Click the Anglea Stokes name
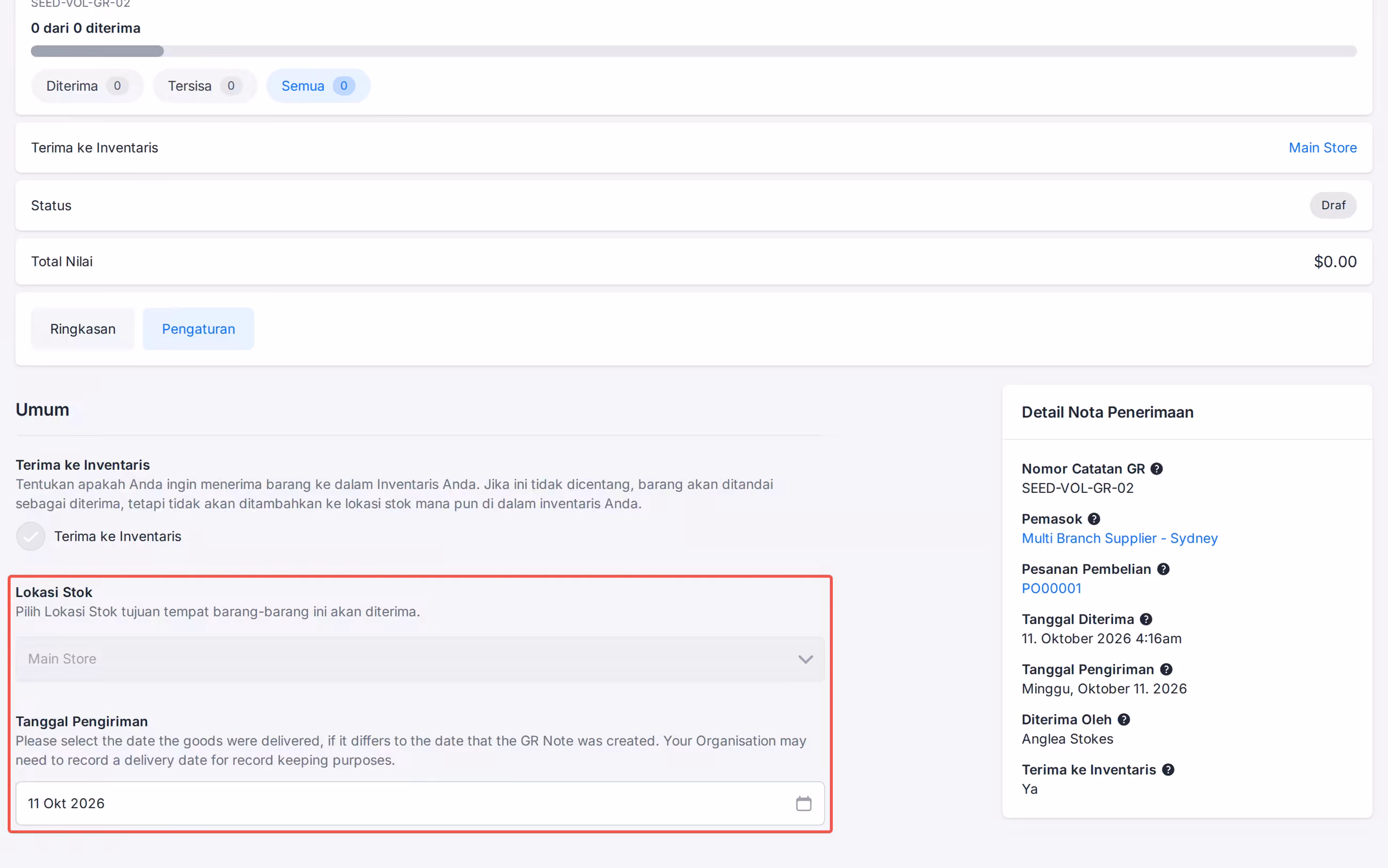Image resolution: width=1388 pixels, height=868 pixels. tap(1067, 739)
